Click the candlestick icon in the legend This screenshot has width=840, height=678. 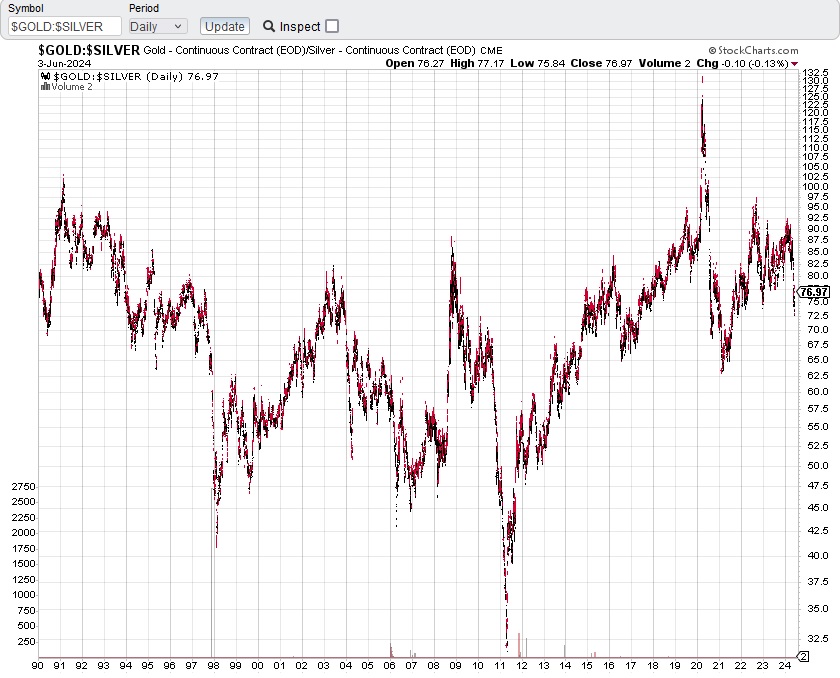(45, 75)
